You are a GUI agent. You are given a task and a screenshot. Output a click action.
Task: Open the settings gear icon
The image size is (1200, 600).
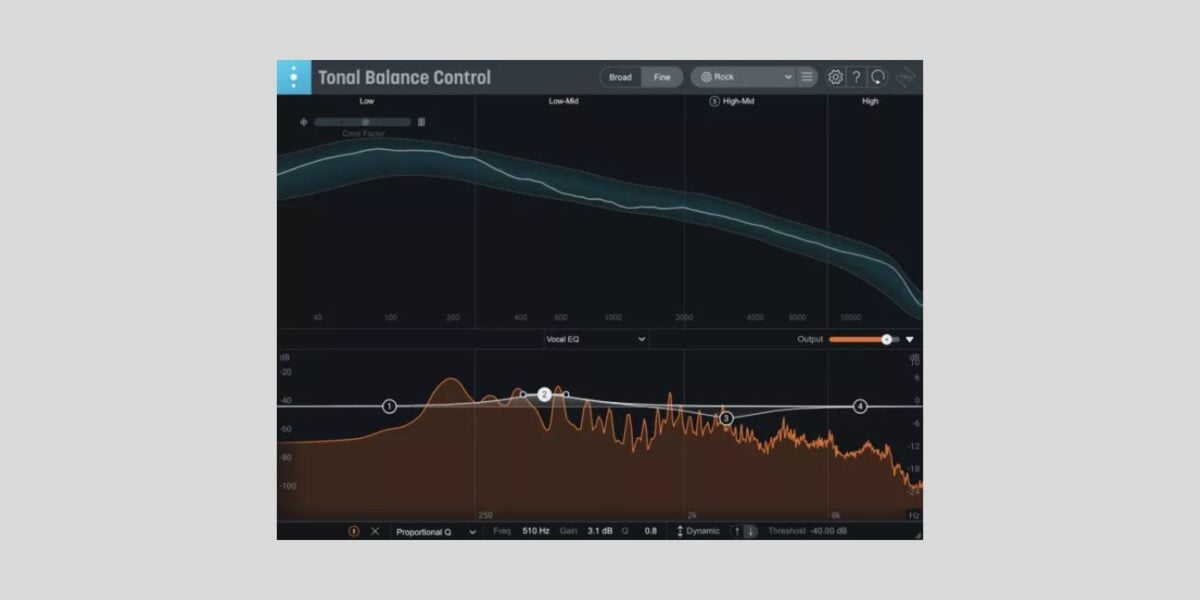pyautogui.click(x=835, y=76)
